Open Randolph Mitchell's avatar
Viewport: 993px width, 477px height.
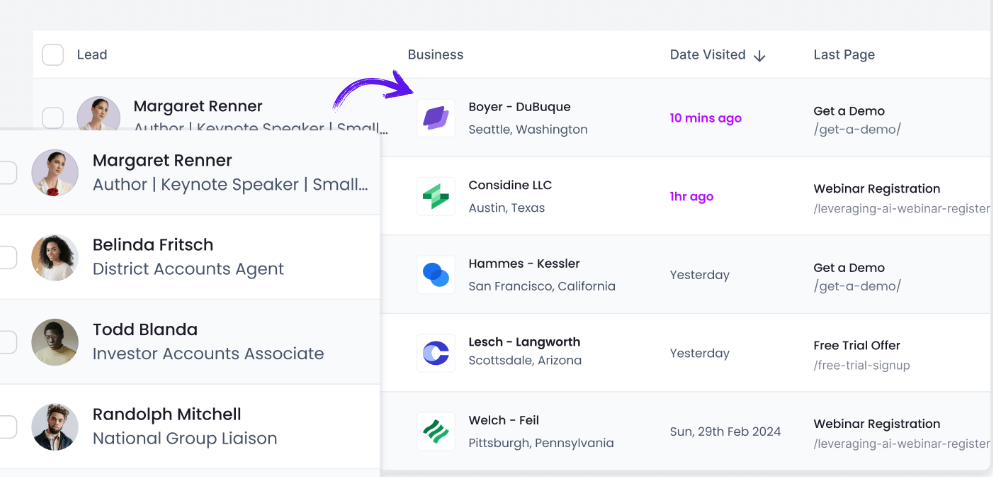pyautogui.click(x=55, y=427)
